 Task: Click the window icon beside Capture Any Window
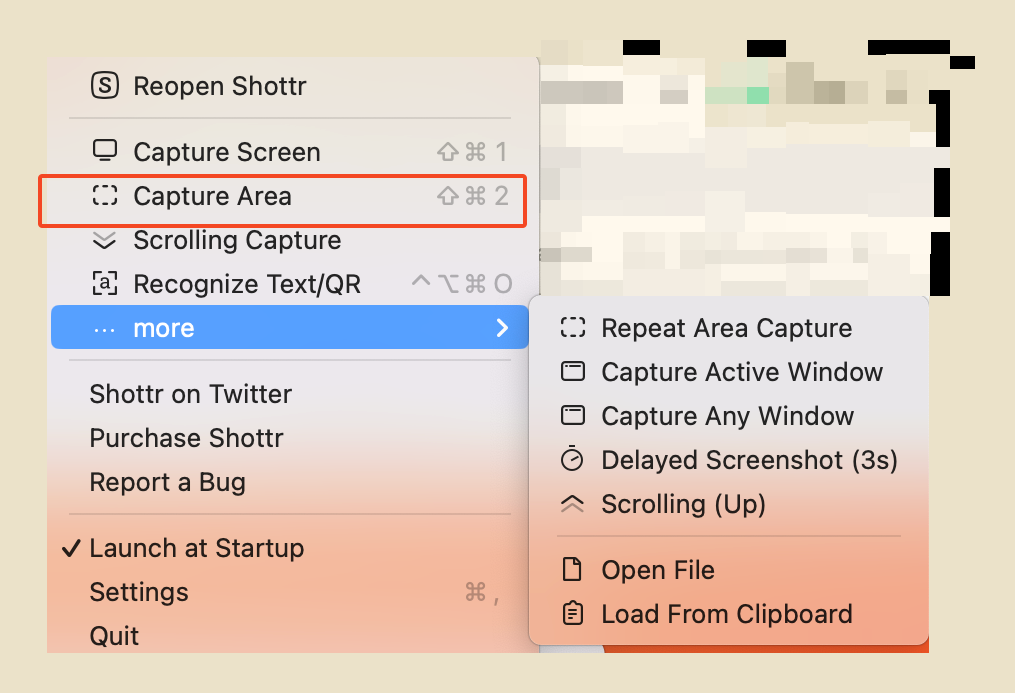coord(573,415)
